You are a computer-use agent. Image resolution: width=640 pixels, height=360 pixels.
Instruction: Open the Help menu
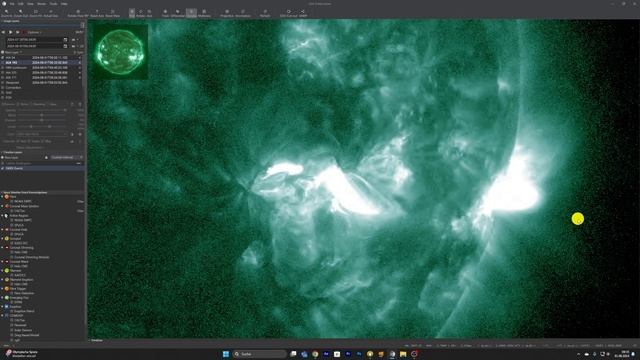pyautogui.click(x=64, y=4)
